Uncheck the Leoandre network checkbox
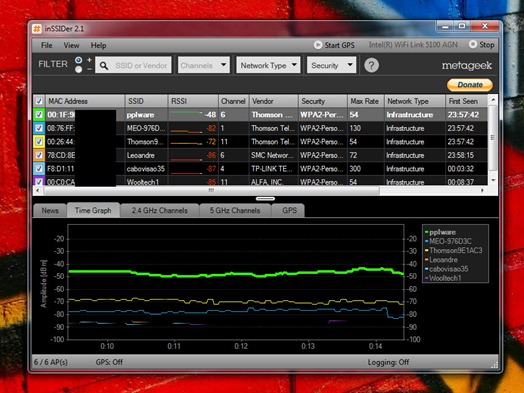Screen dimensions: 524x393 click(x=39, y=155)
